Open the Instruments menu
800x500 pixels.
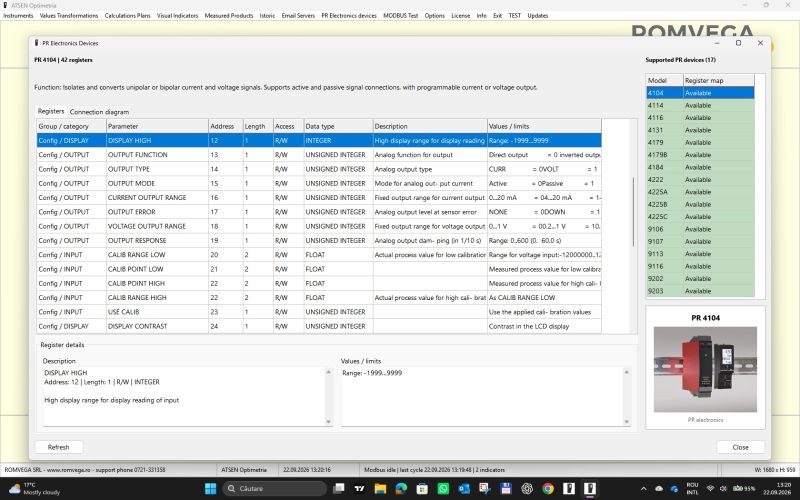point(18,16)
